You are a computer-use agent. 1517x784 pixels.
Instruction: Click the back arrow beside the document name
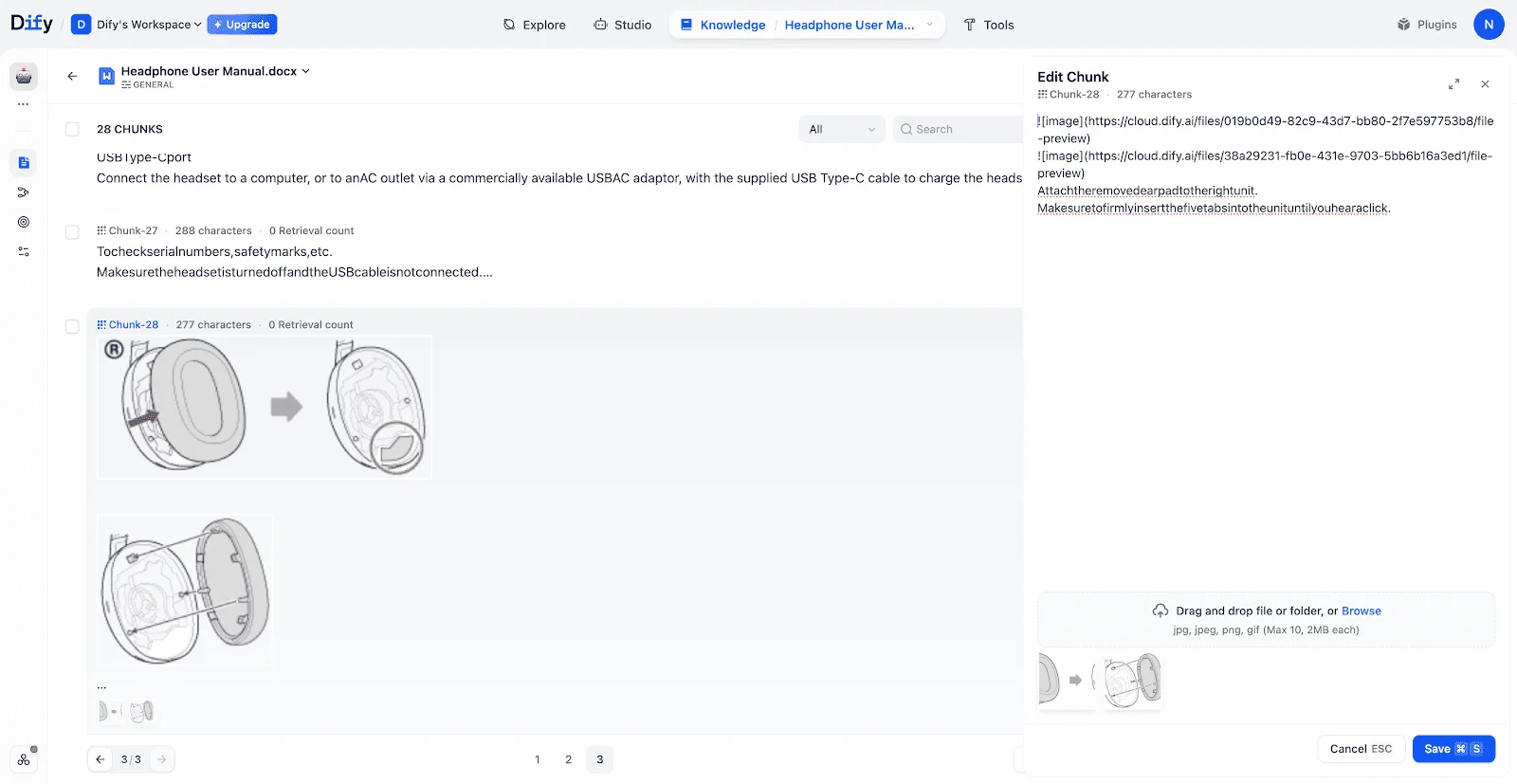(x=72, y=76)
